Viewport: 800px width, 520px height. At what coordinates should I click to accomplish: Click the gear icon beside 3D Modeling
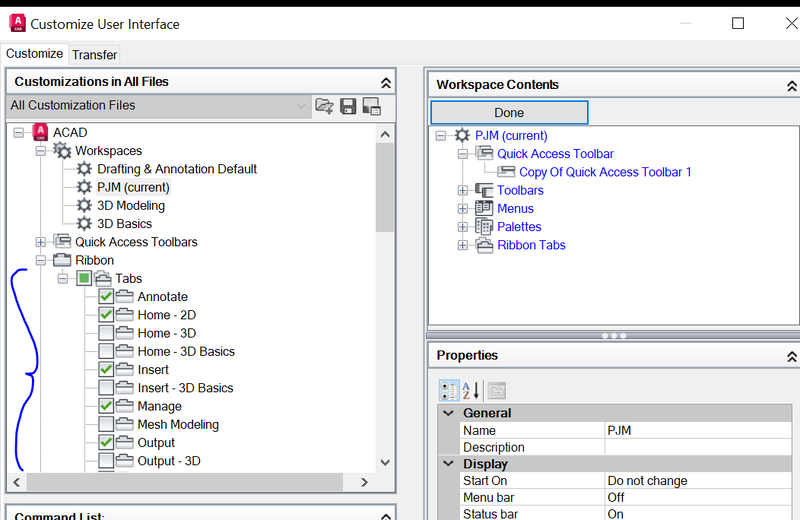(84, 206)
